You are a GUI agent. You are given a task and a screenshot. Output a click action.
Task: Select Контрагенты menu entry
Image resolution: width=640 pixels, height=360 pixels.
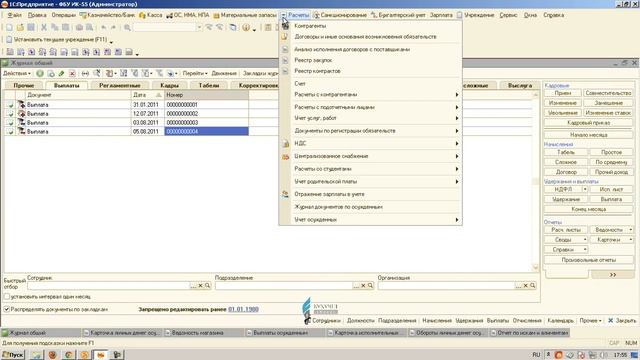point(371,26)
